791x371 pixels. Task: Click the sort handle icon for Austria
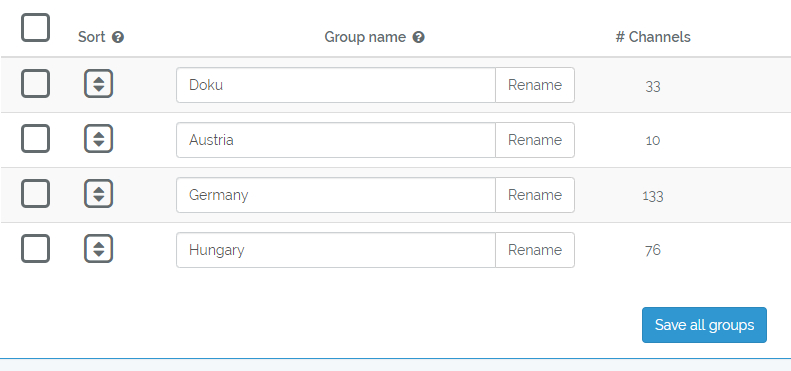point(98,139)
